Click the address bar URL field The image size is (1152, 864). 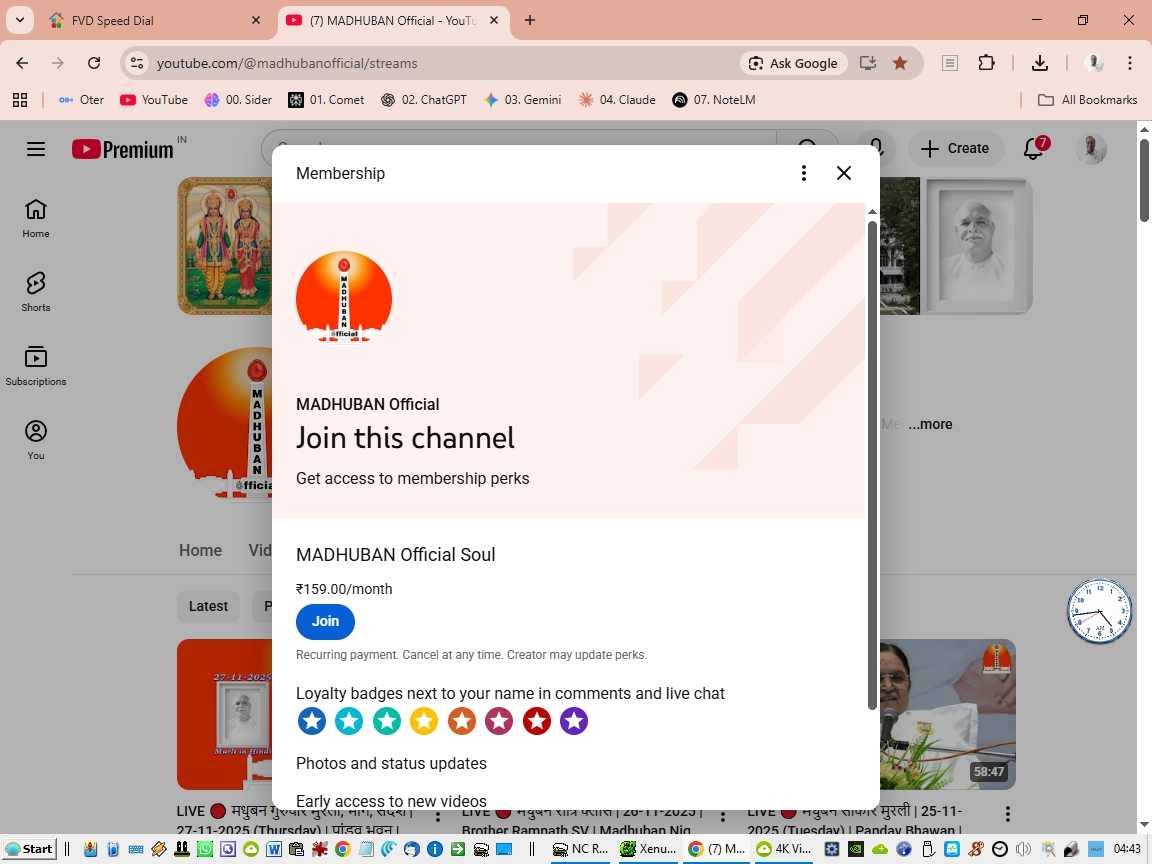click(440, 63)
